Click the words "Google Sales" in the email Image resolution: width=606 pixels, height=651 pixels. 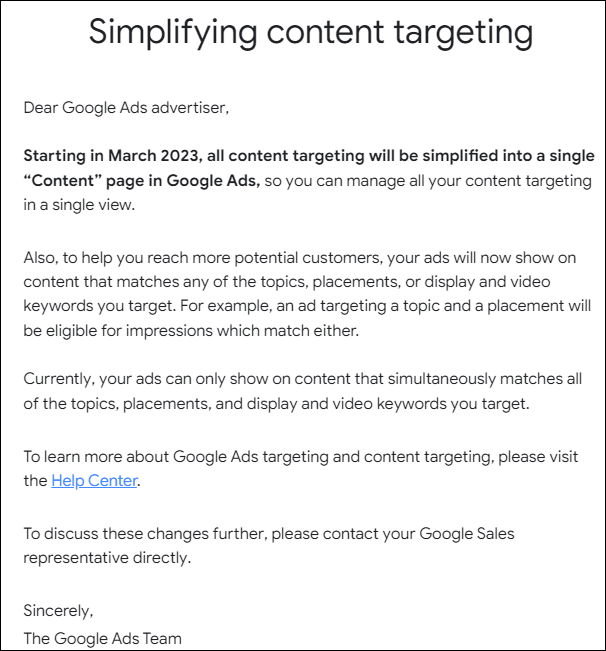pos(467,534)
